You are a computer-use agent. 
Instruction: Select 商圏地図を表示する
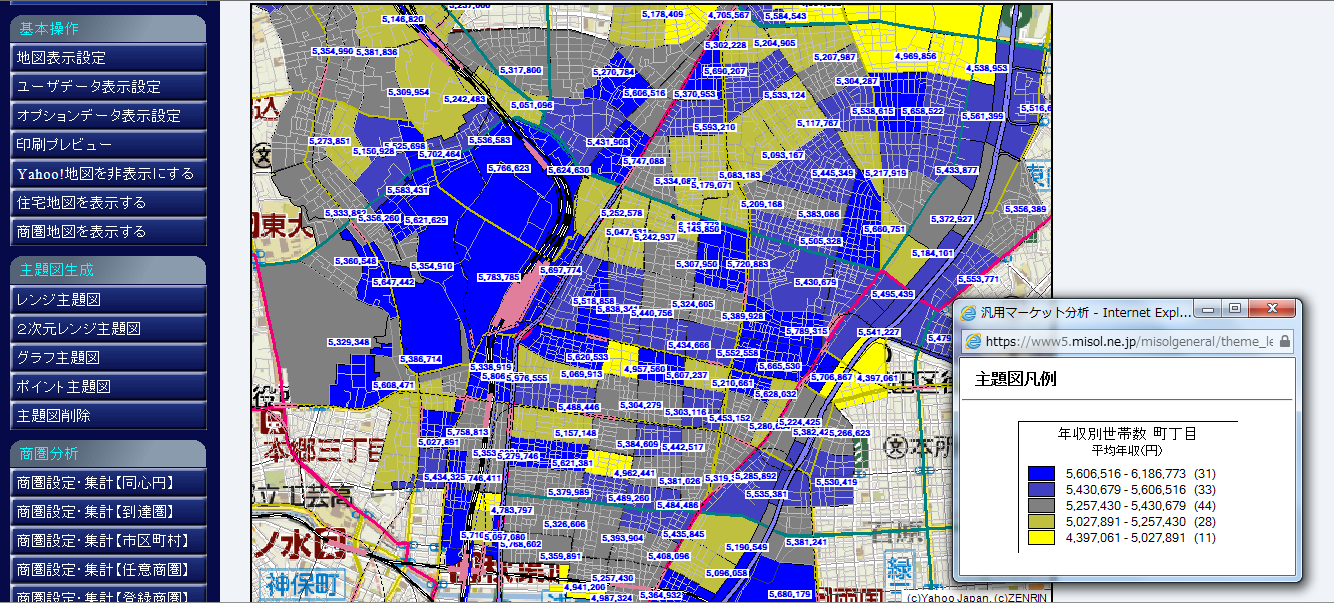click(x=108, y=232)
